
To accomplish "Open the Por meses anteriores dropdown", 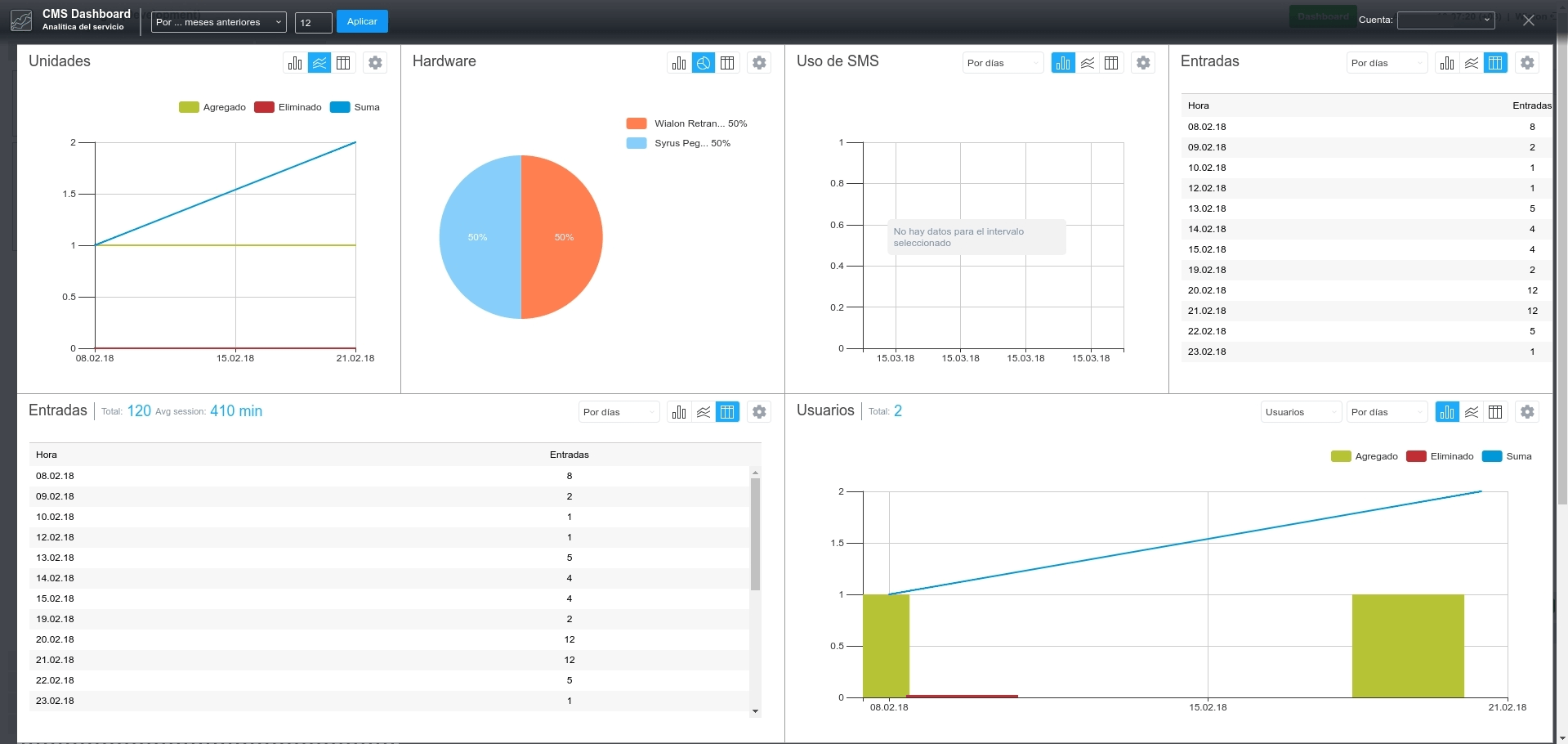I will click(x=218, y=22).
